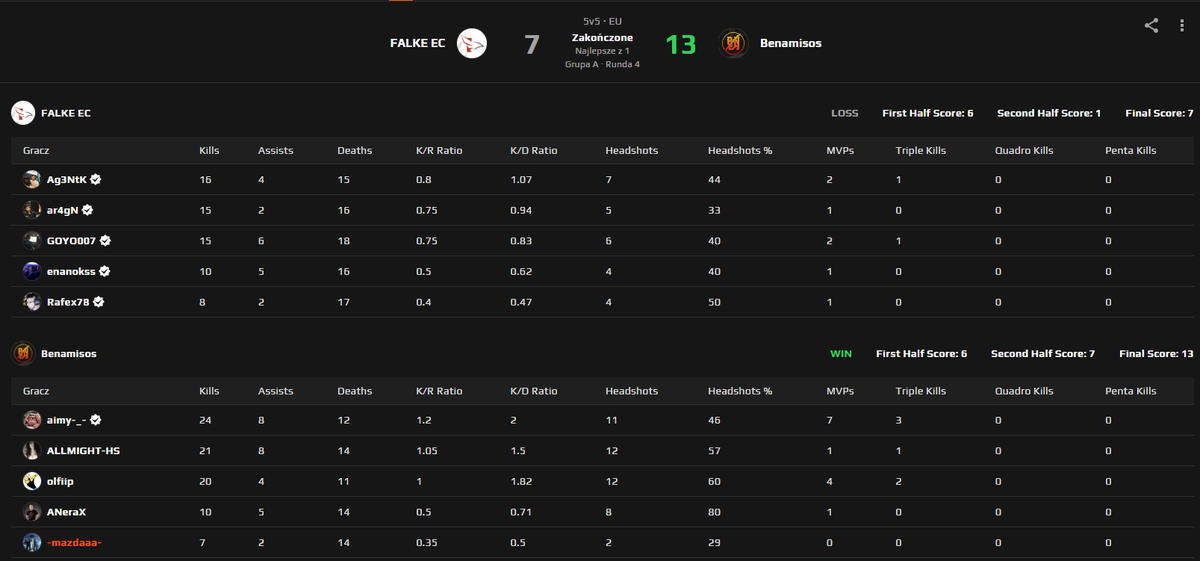Open enanokss player profile link
1200x561 pixels.
click(x=71, y=271)
